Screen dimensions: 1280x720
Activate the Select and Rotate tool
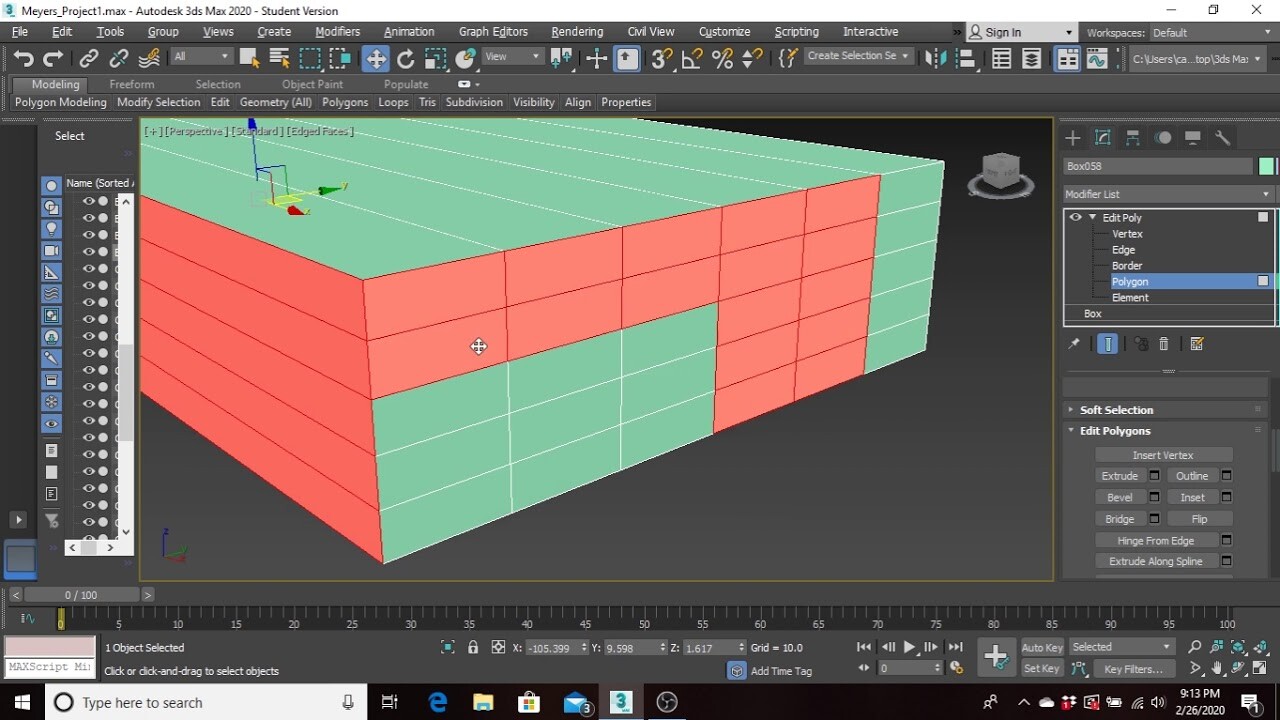click(x=406, y=57)
